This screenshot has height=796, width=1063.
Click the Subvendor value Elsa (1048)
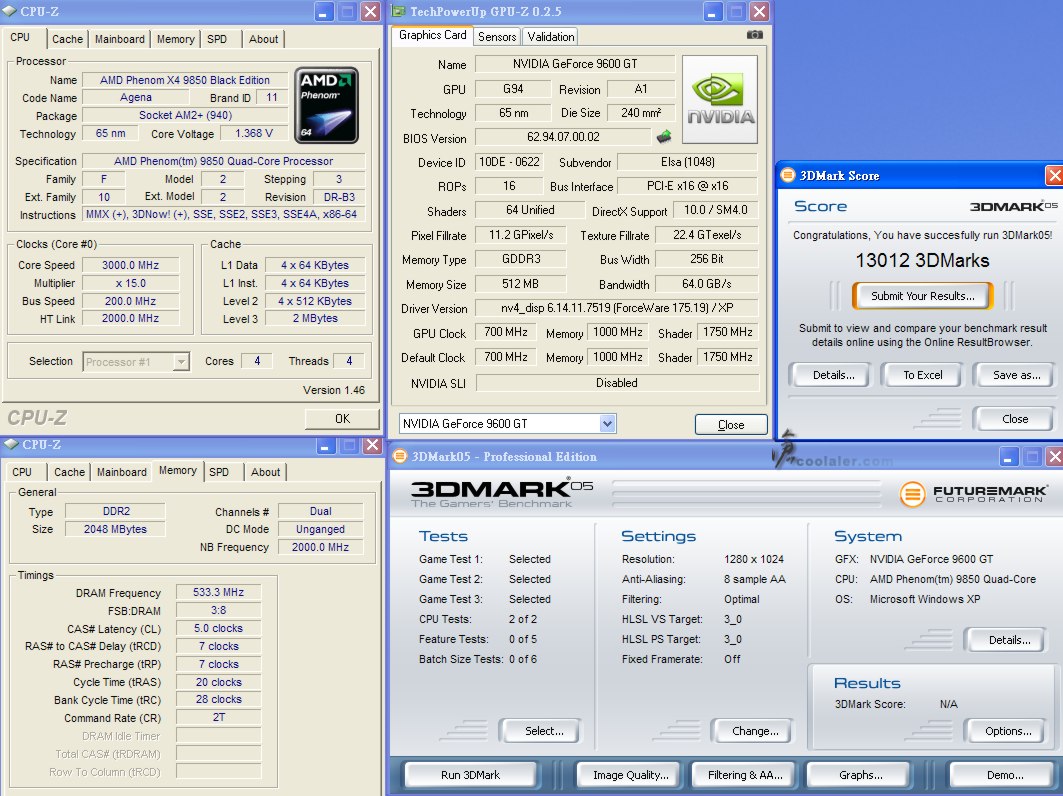point(687,162)
